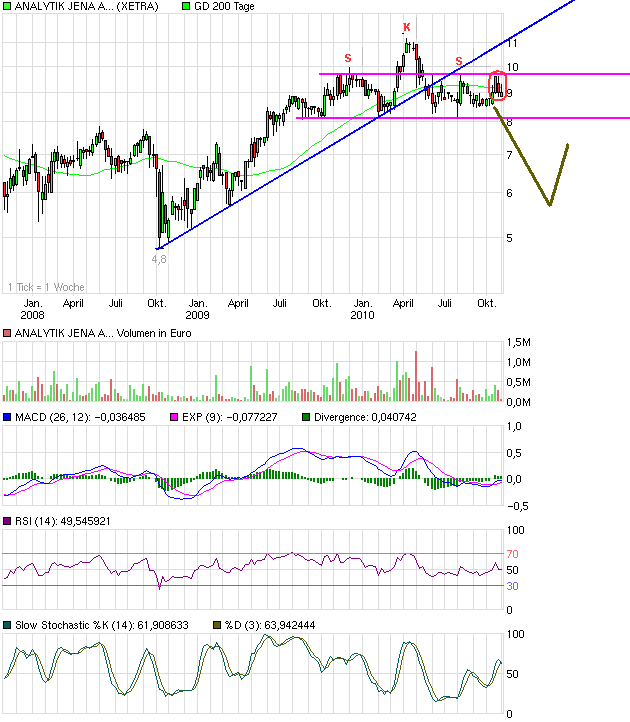Click the teal Slow Stochastic %K legend square

[x=6, y=625]
